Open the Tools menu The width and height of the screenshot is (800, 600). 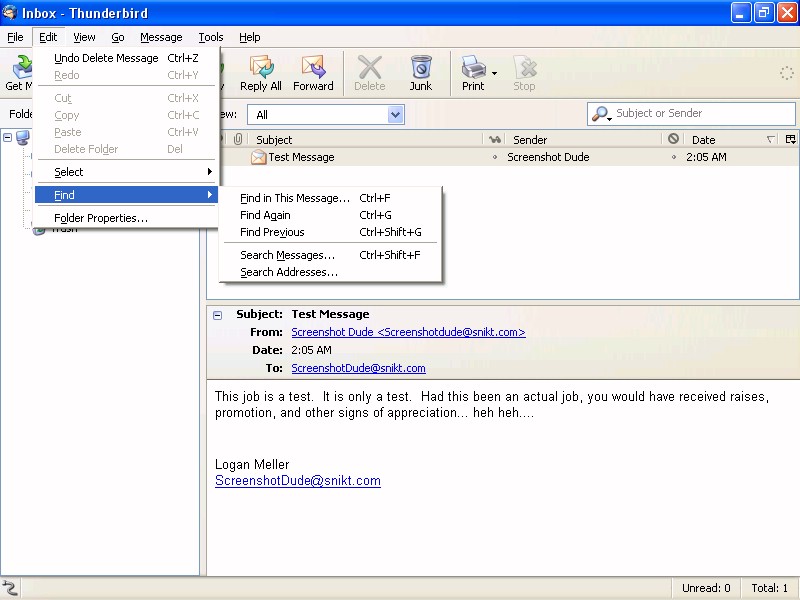pyautogui.click(x=211, y=37)
